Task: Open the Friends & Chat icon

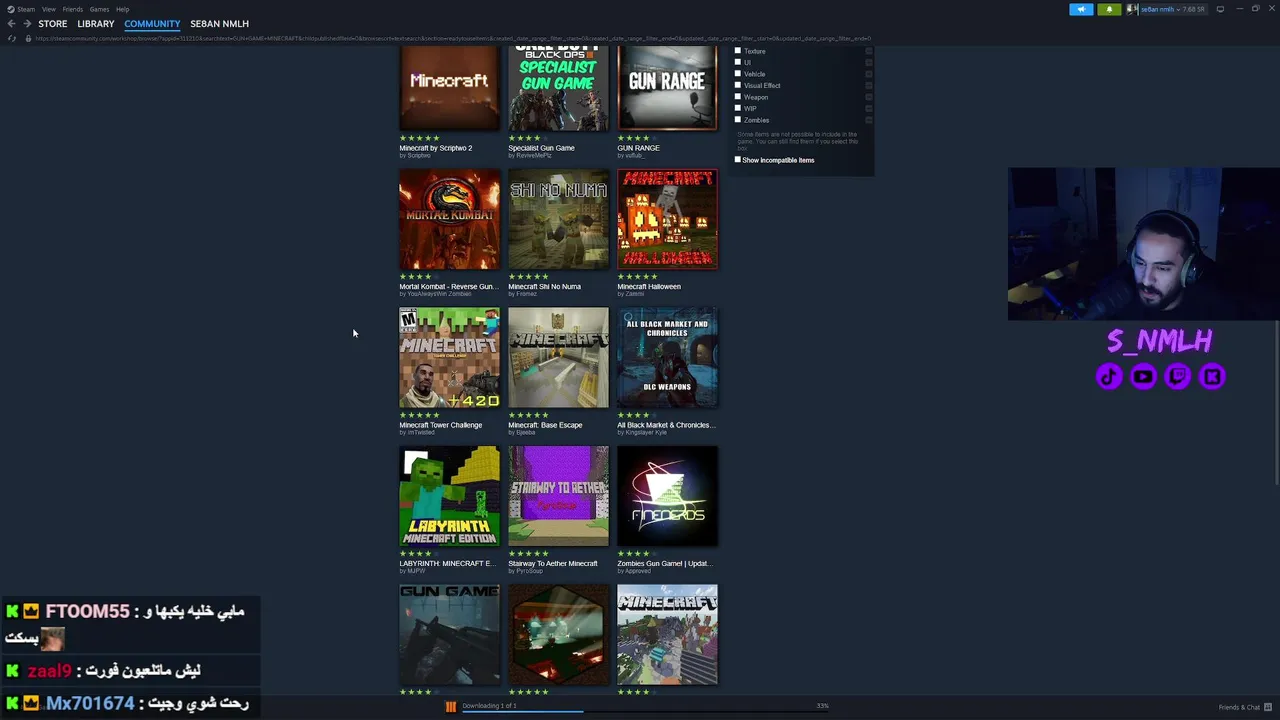Action: pos(1268,707)
